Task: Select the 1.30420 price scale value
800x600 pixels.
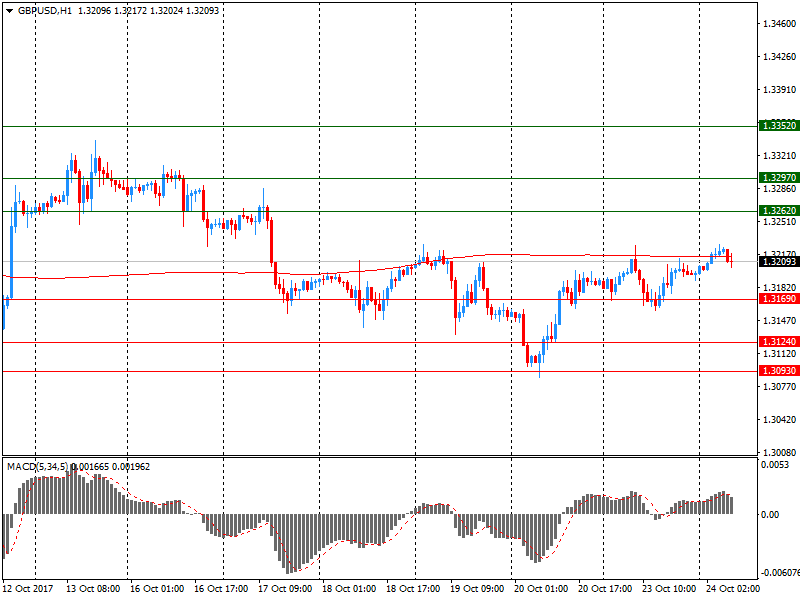Action: 779,419
